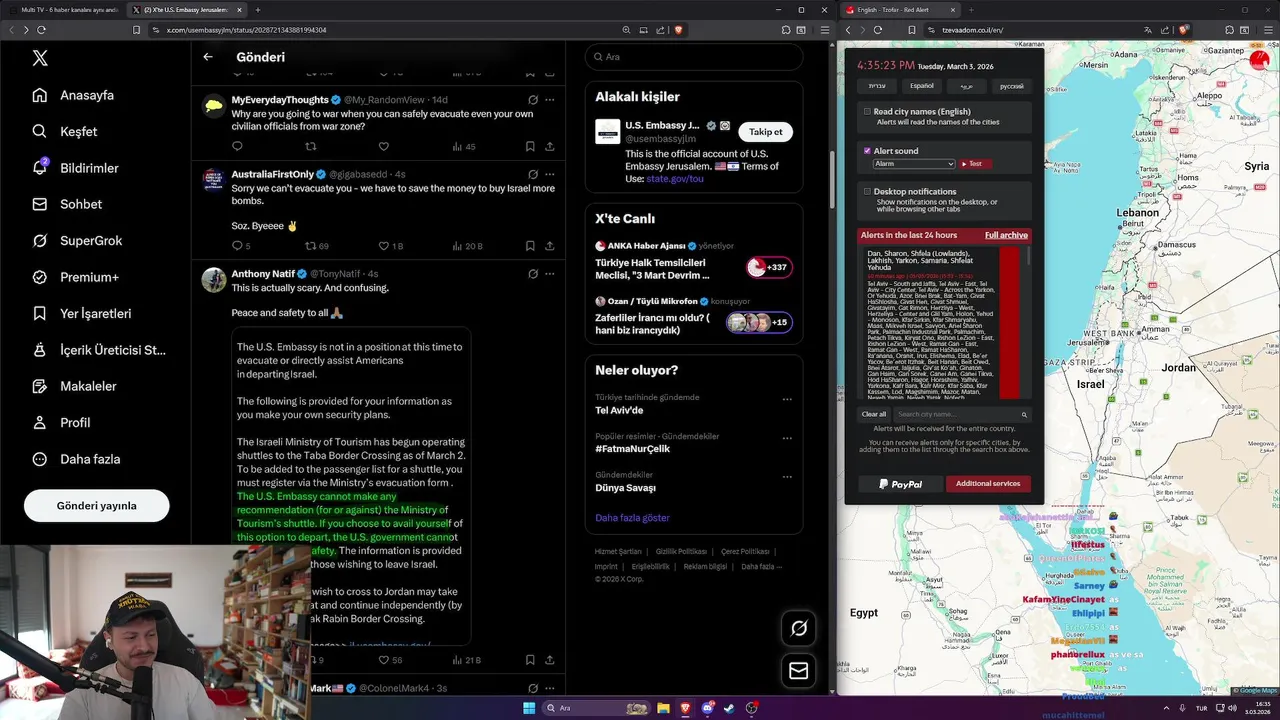Viewport: 1280px width, 720px height.
Task: Follow U.S. Embassy with Takip et
Action: (x=766, y=132)
